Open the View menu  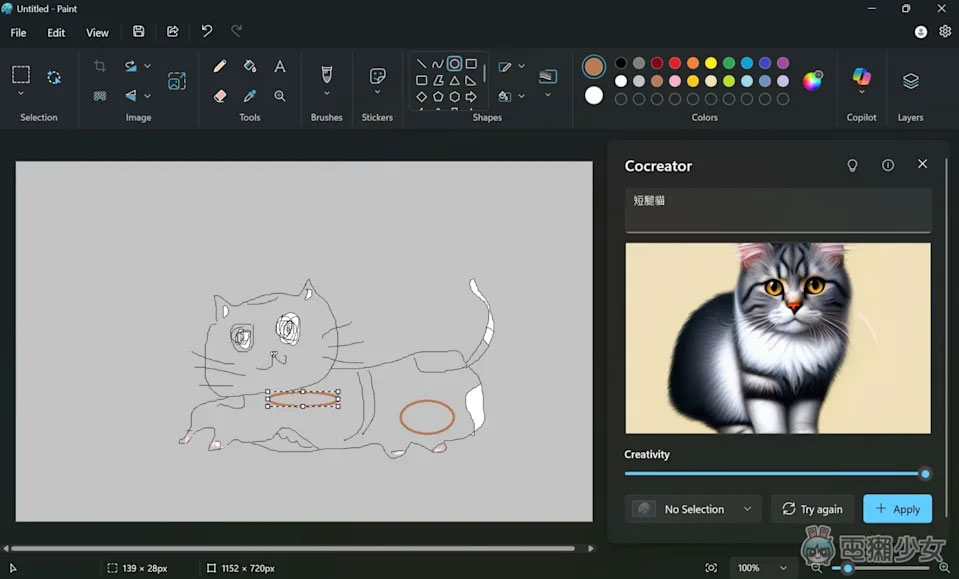pos(97,32)
